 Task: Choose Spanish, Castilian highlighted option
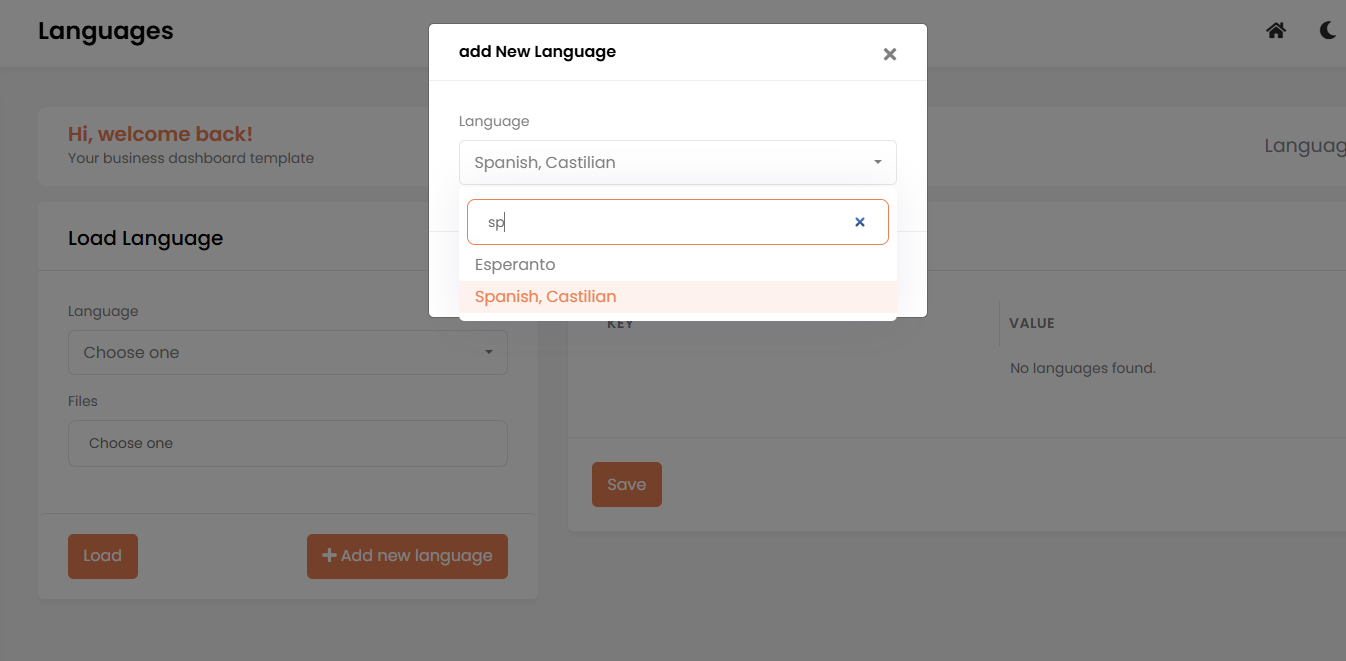(545, 297)
